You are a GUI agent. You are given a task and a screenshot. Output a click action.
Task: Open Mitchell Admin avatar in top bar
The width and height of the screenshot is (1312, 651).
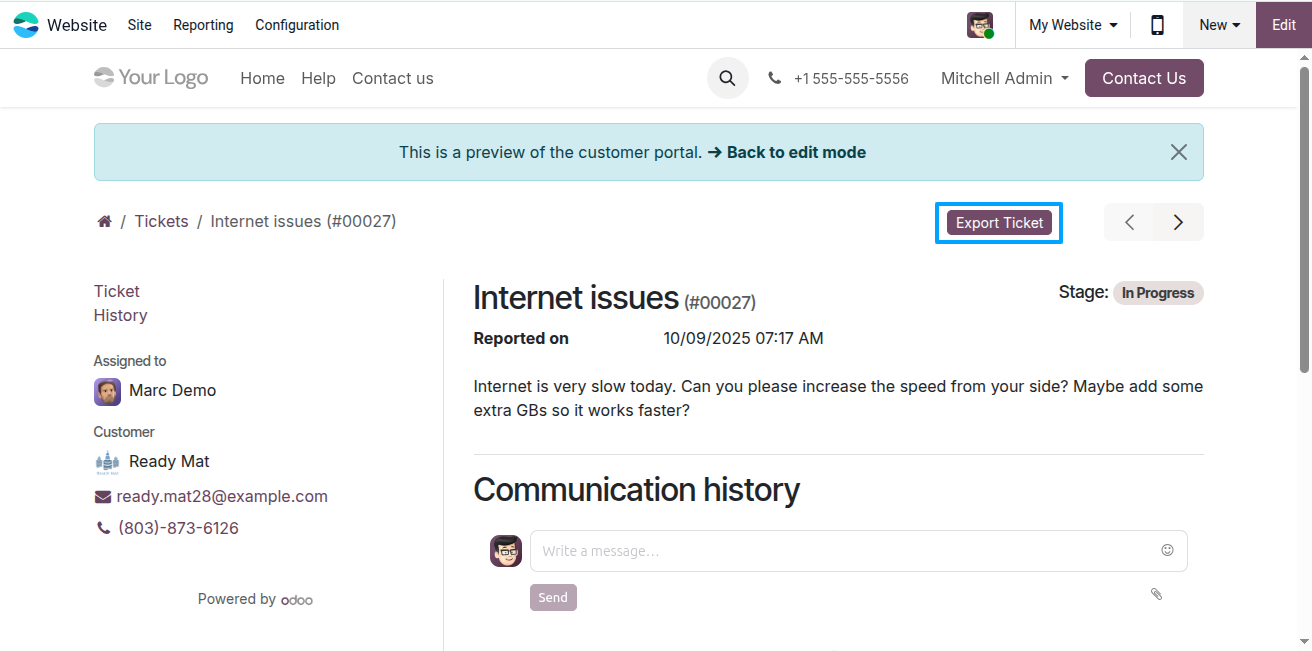tap(980, 25)
